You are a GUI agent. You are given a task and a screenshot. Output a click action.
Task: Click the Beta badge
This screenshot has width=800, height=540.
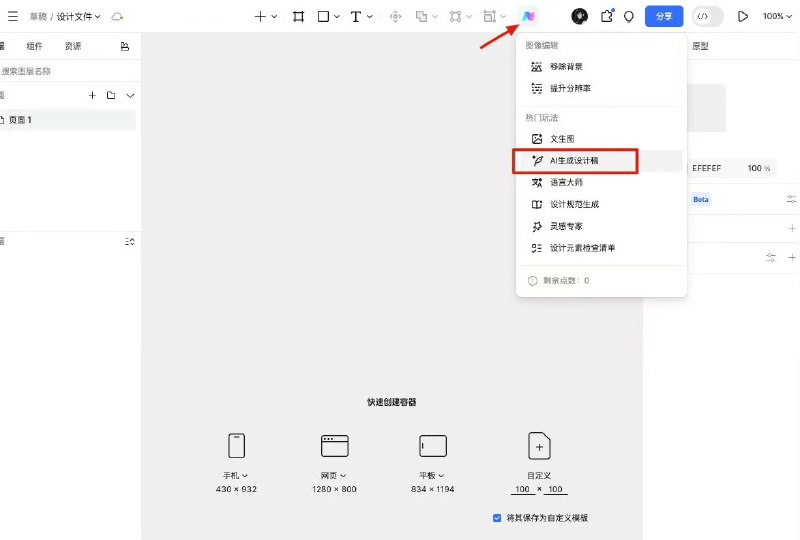coord(701,200)
